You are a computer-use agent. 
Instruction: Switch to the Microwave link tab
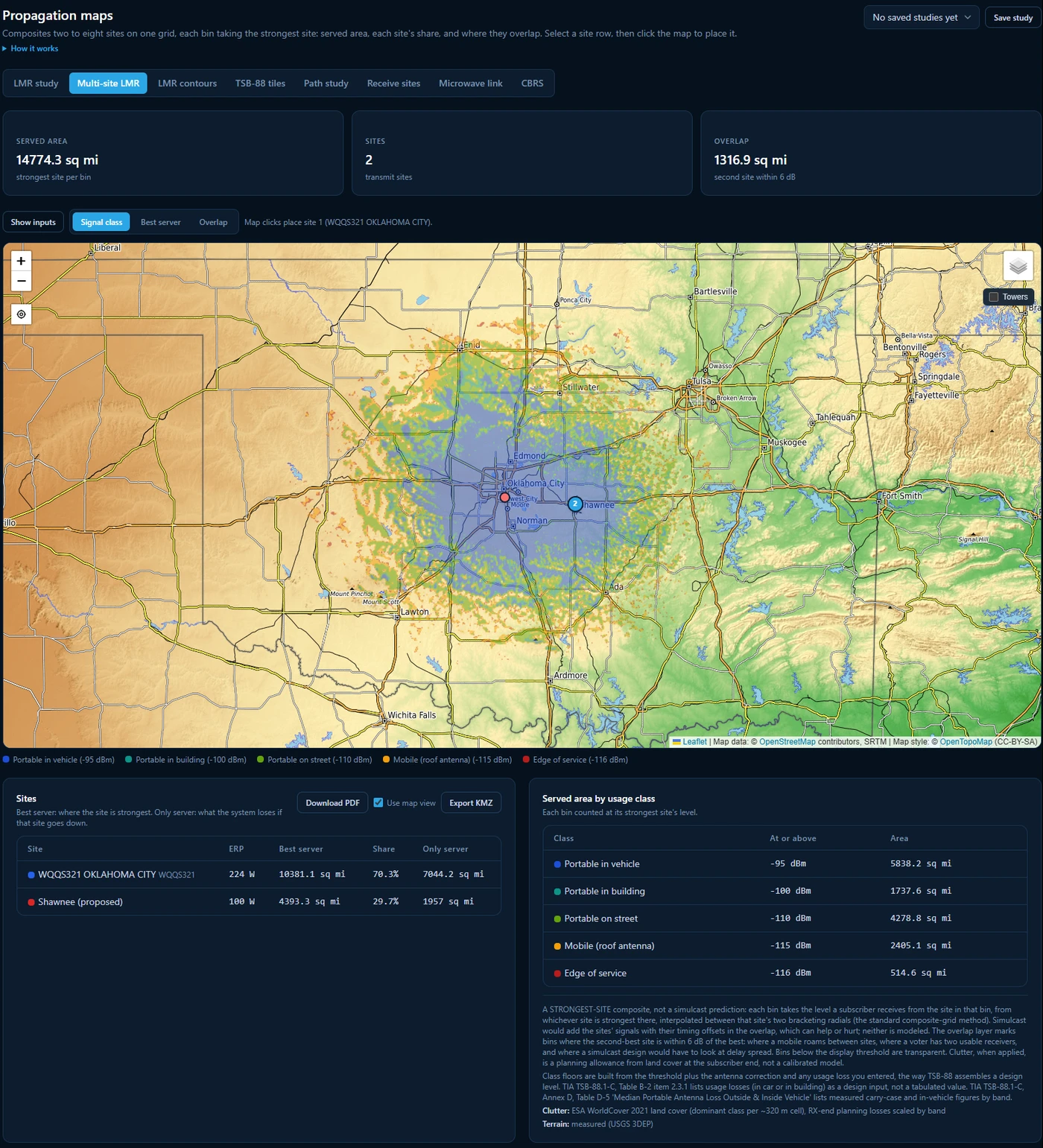coord(471,83)
